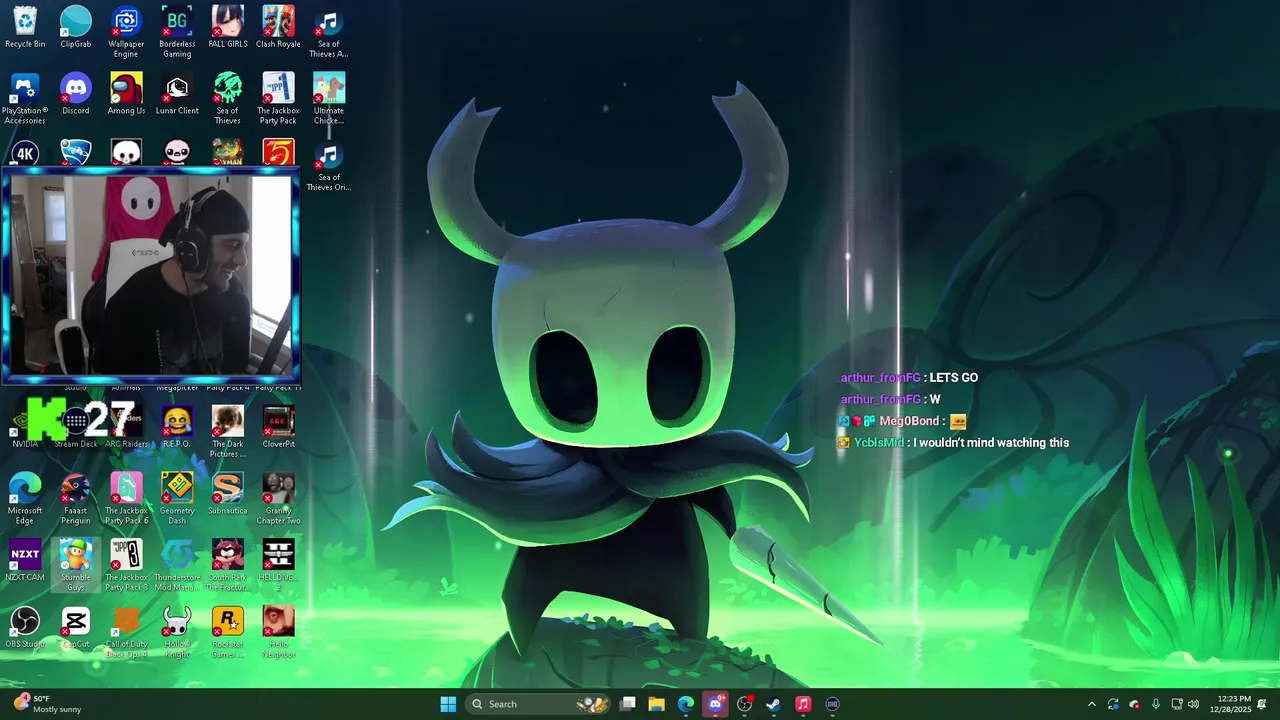Open the Hollow Knight desktop icon

[177, 632]
